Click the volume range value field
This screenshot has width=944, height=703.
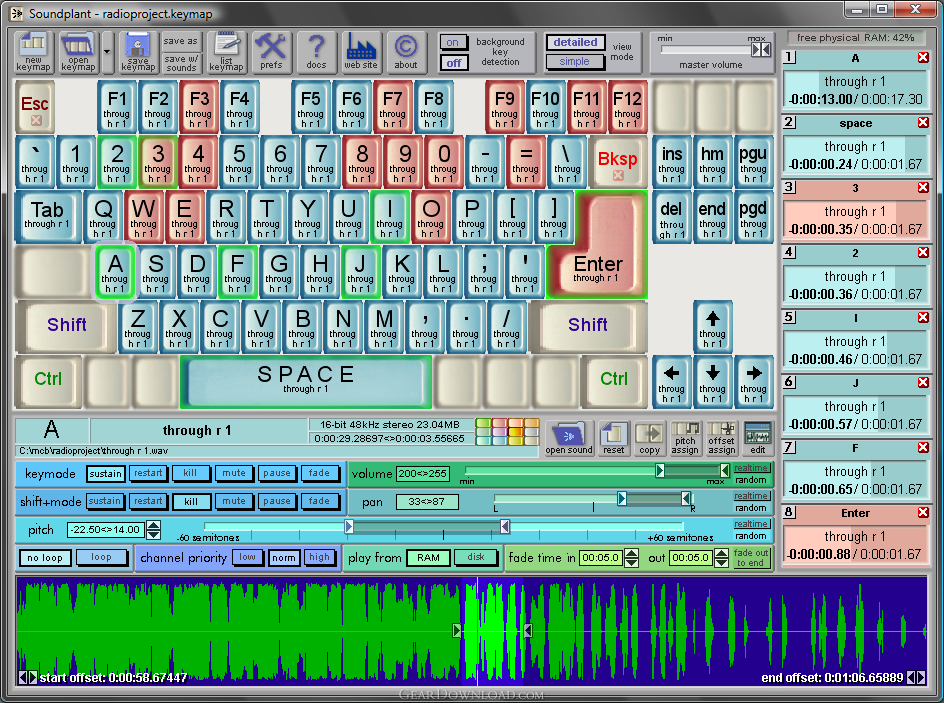(423, 474)
